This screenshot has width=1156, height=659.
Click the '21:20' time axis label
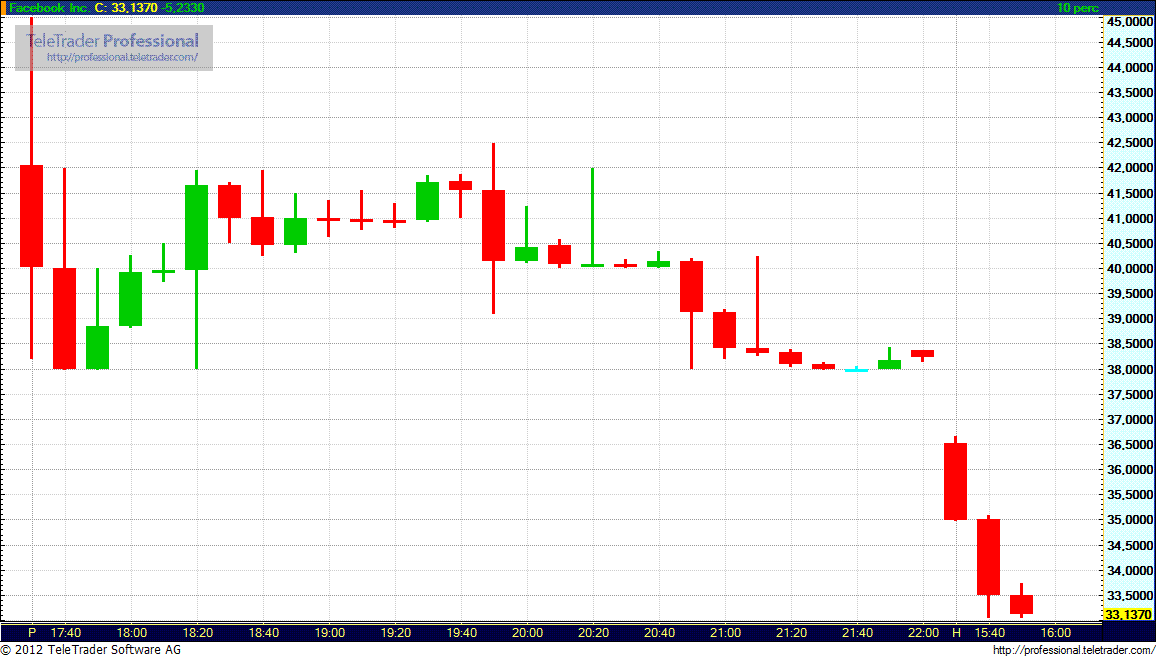(x=791, y=632)
